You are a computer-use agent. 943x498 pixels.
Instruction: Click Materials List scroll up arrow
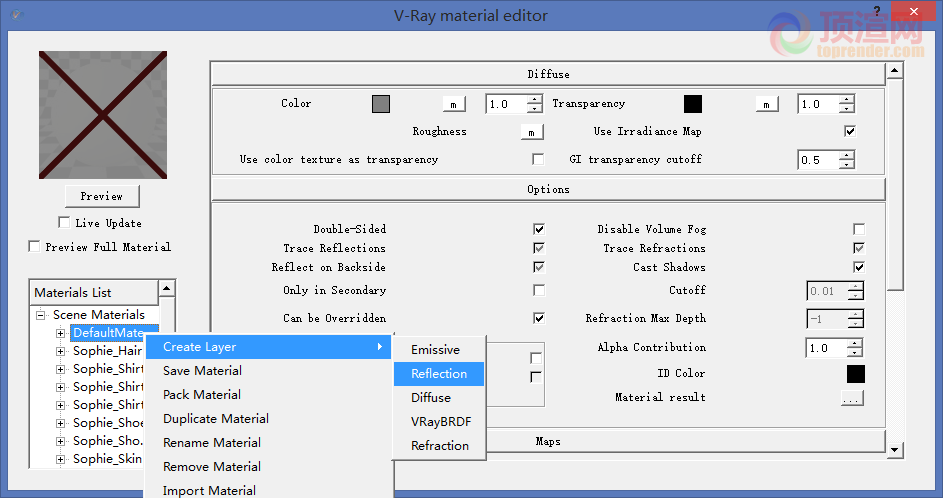coord(167,289)
